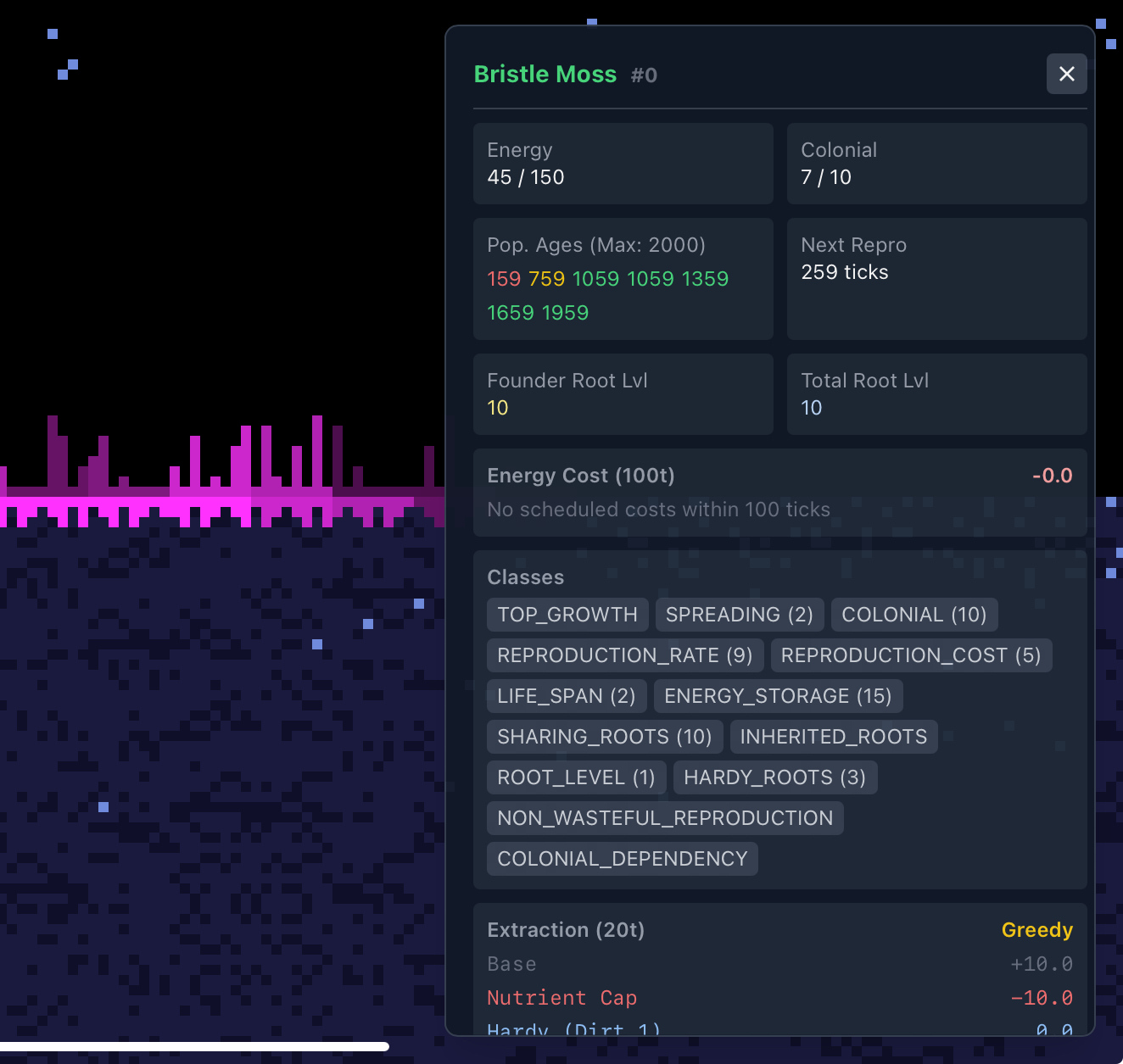Viewport: 1123px width, 1064px height.
Task: Select the SHARING_ROOTS (10) tag
Action: 604,737
